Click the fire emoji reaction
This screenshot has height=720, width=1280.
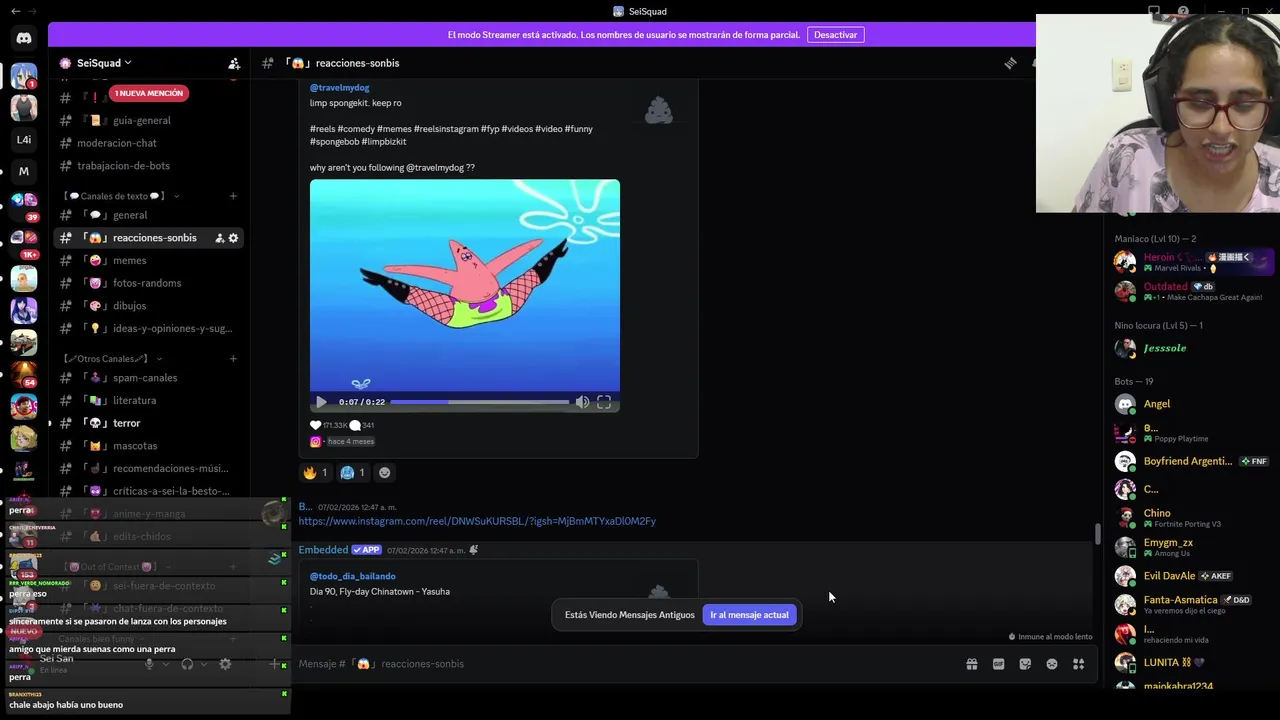[315, 472]
